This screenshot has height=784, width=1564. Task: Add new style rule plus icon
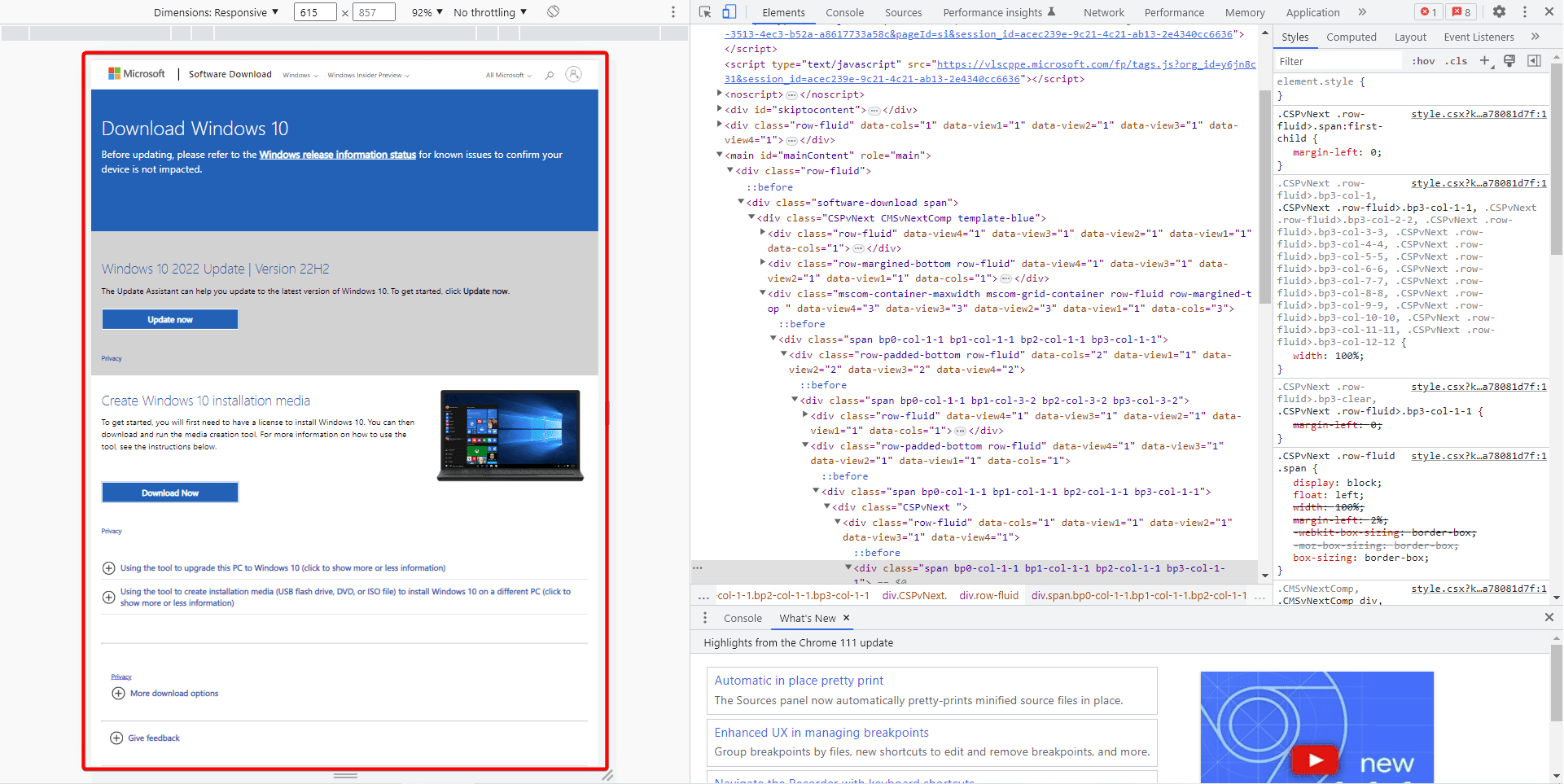tap(1485, 61)
